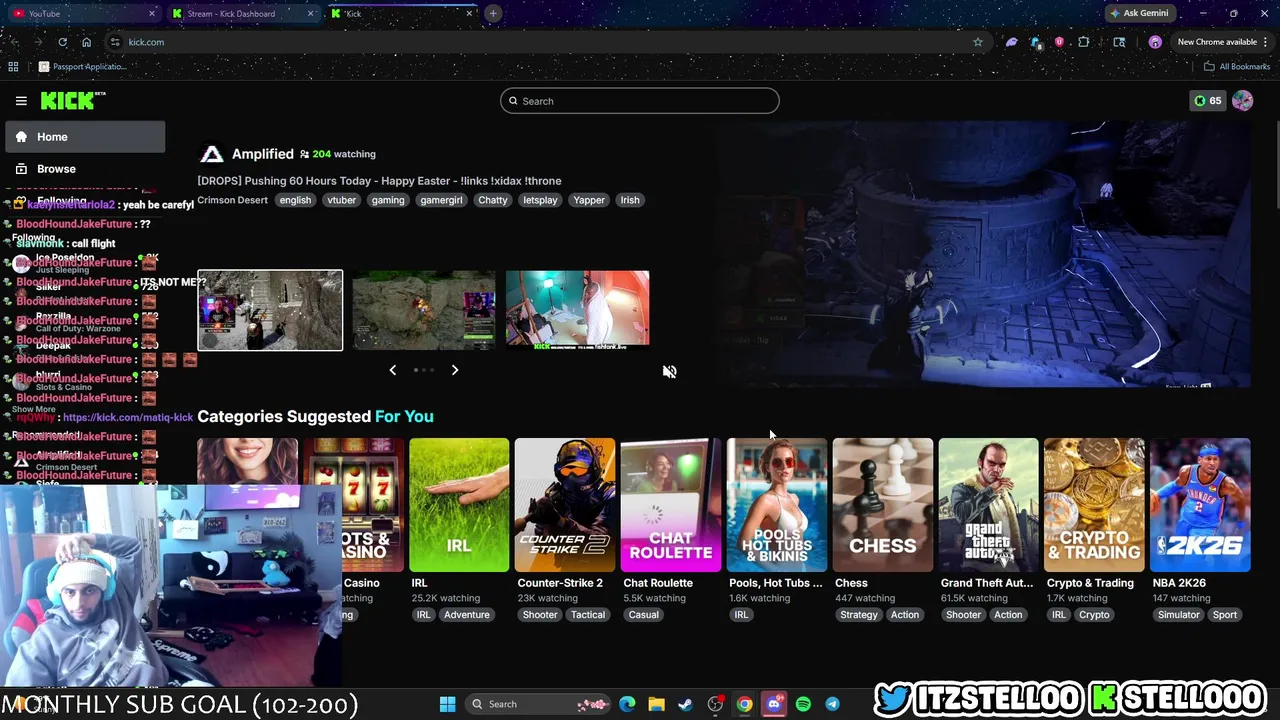This screenshot has width=1280, height=720.
Task: Open the hamburger sidebar menu
Action: 21,101
